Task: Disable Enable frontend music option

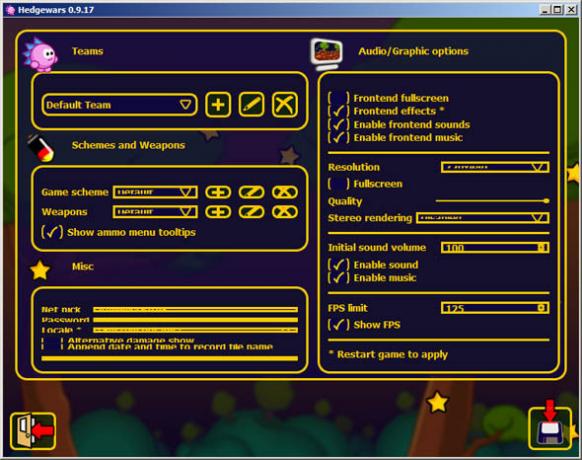Action: click(339, 137)
